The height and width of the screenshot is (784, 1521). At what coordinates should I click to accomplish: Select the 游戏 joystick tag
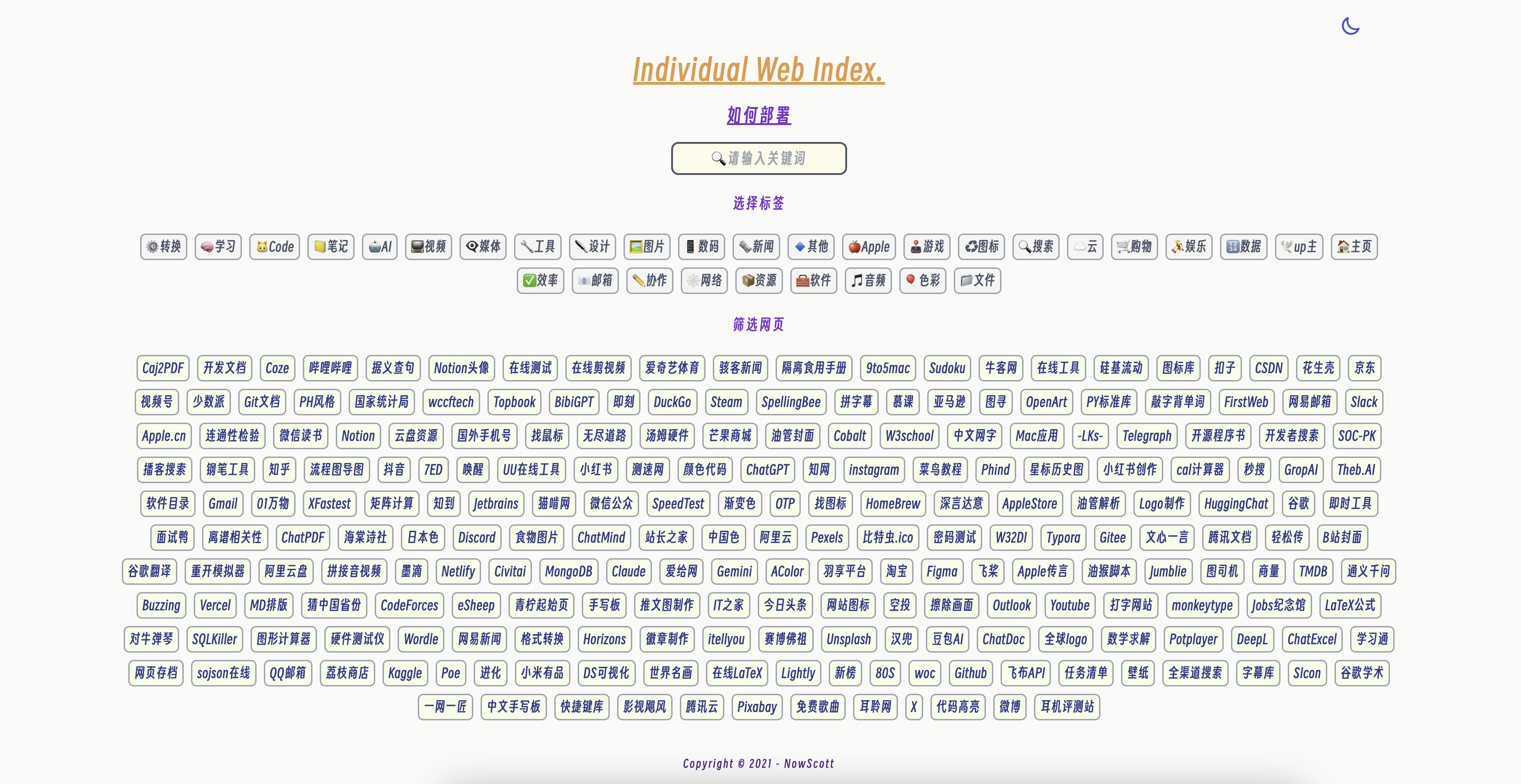(x=927, y=247)
